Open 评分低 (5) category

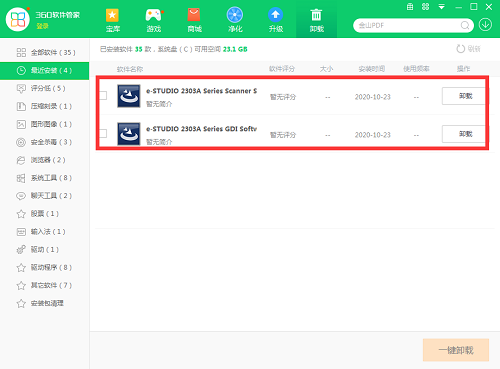click(45, 88)
